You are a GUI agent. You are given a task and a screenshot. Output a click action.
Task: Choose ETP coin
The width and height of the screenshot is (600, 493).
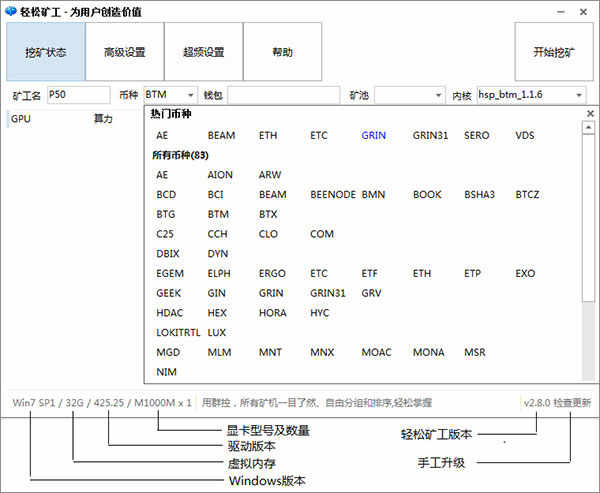pyautogui.click(x=472, y=274)
